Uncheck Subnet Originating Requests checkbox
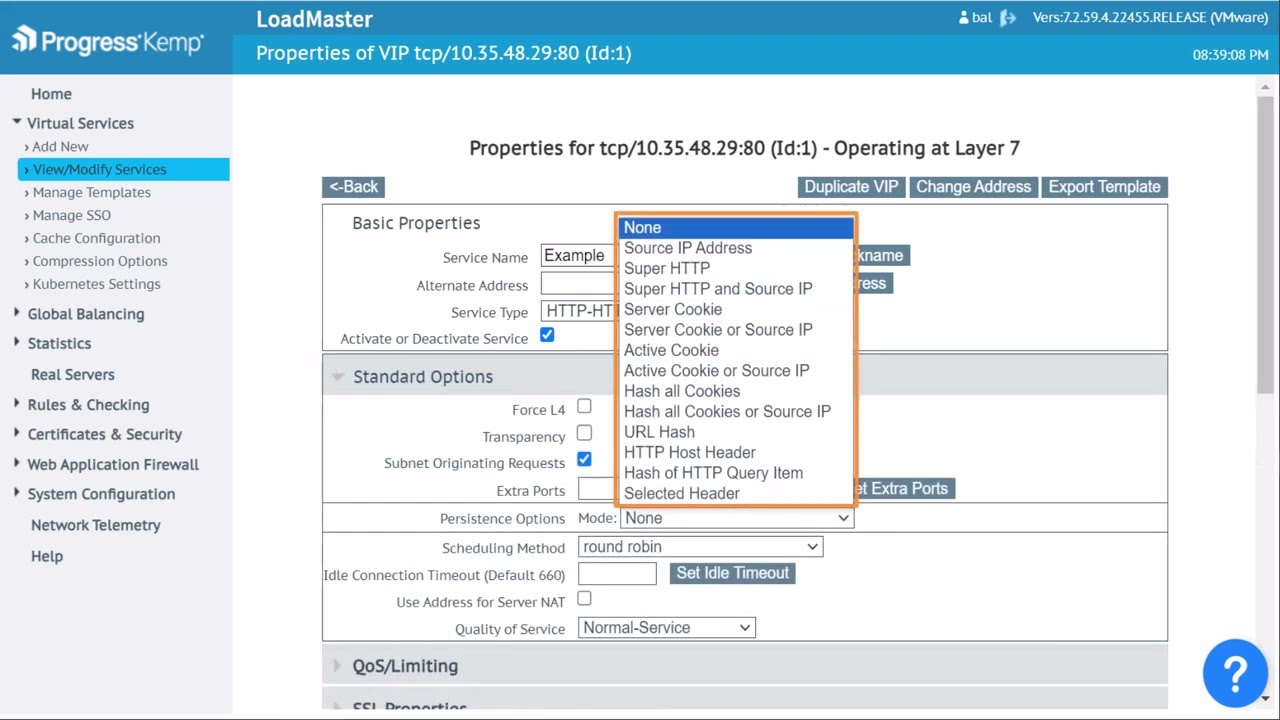Screen dimensions: 1280x720 click(x=584, y=460)
